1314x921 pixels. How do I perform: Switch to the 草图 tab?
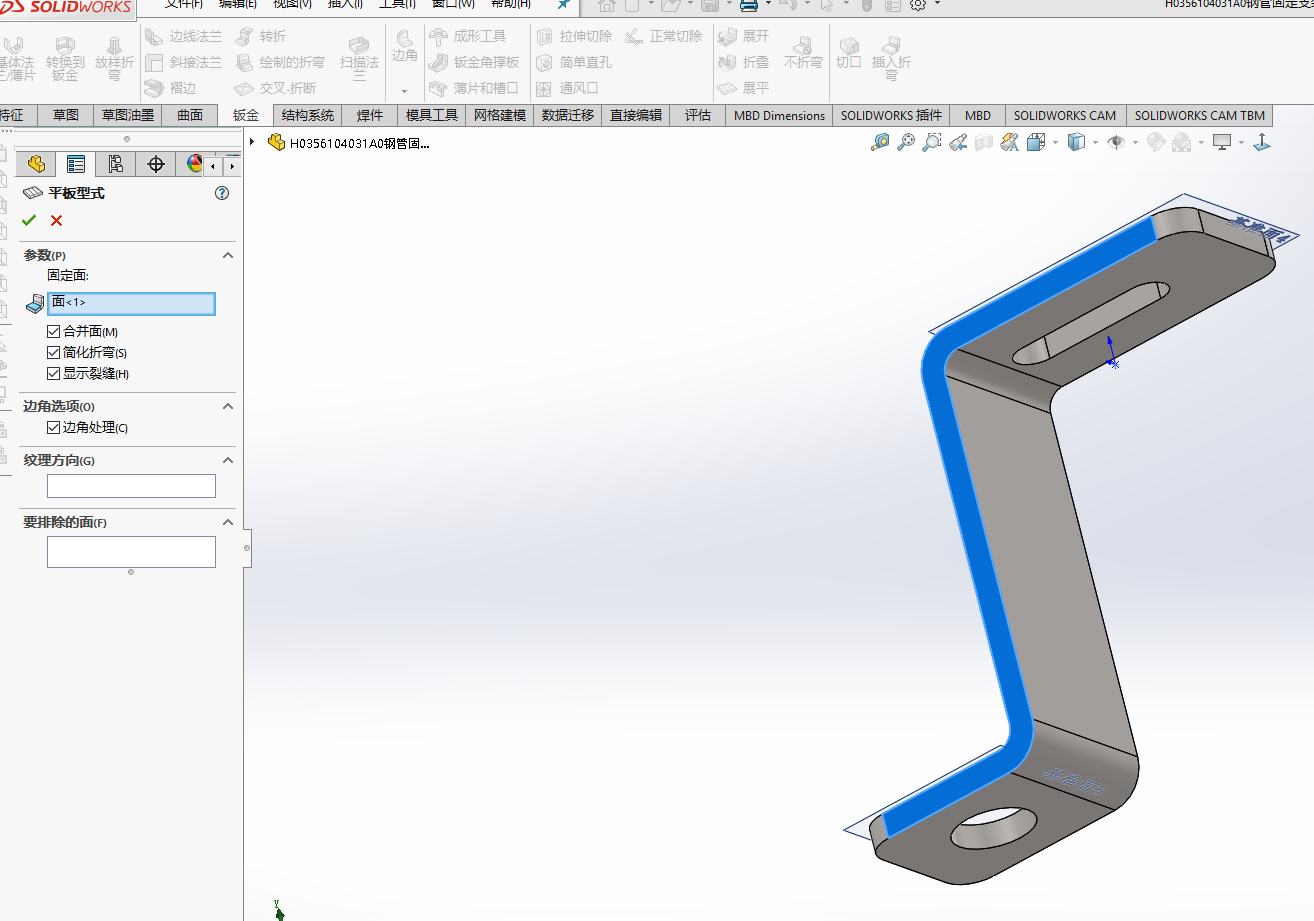pos(66,115)
